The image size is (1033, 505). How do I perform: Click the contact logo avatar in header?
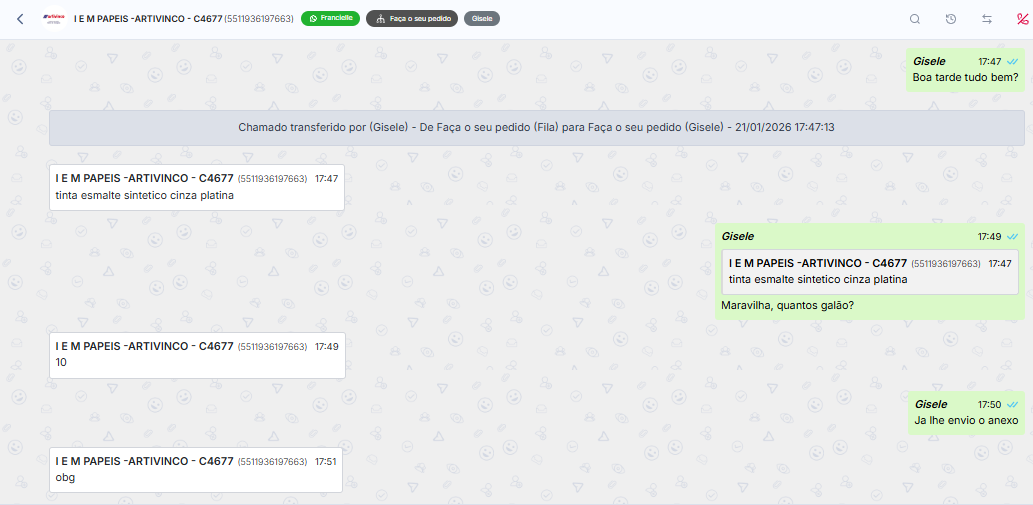tap(53, 19)
